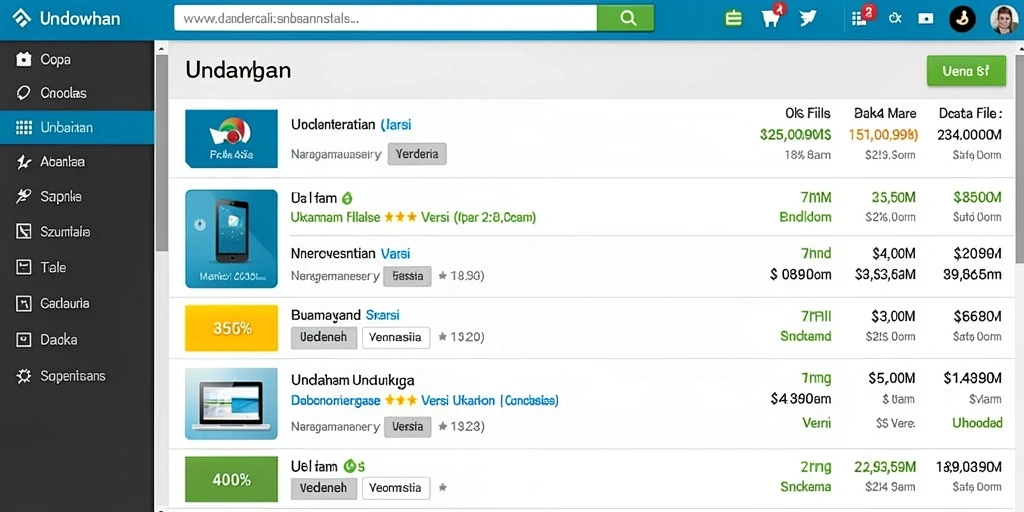The height and width of the screenshot is (512, 1024).
Task: Click the Versia button near 1923
Action: pyautogui.click(x=408, y=427)
